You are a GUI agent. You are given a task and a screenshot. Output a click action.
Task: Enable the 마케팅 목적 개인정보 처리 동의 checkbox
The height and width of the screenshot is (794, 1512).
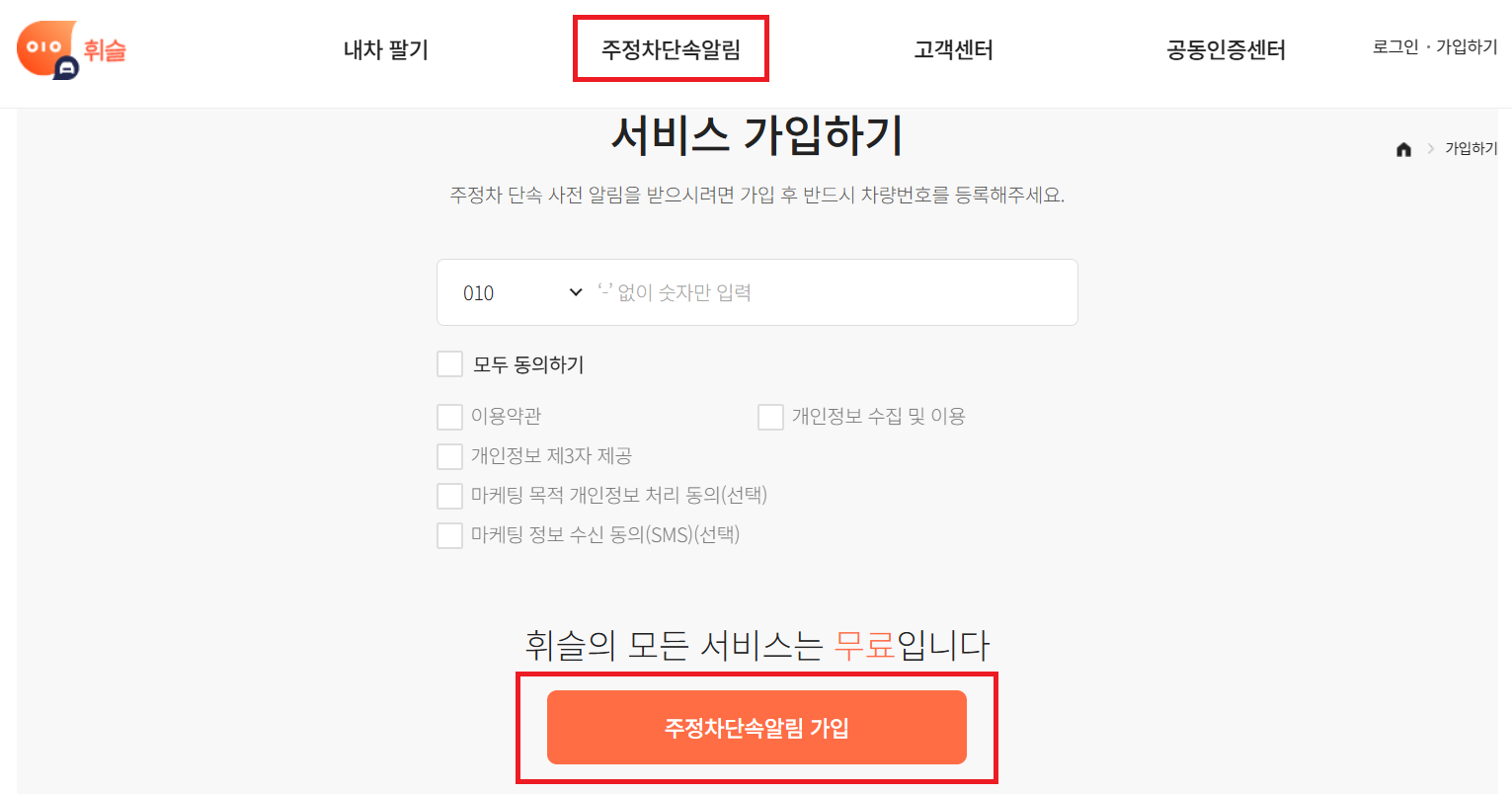450,495
